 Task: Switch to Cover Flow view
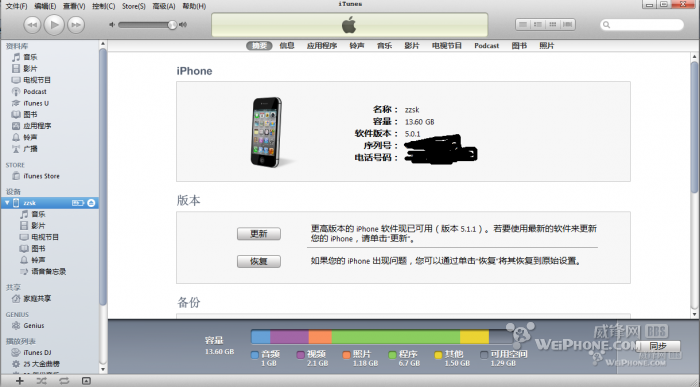coord(568,25)
